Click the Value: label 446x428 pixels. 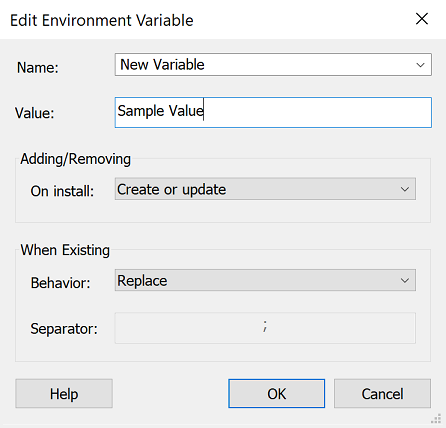pos(35,113)
